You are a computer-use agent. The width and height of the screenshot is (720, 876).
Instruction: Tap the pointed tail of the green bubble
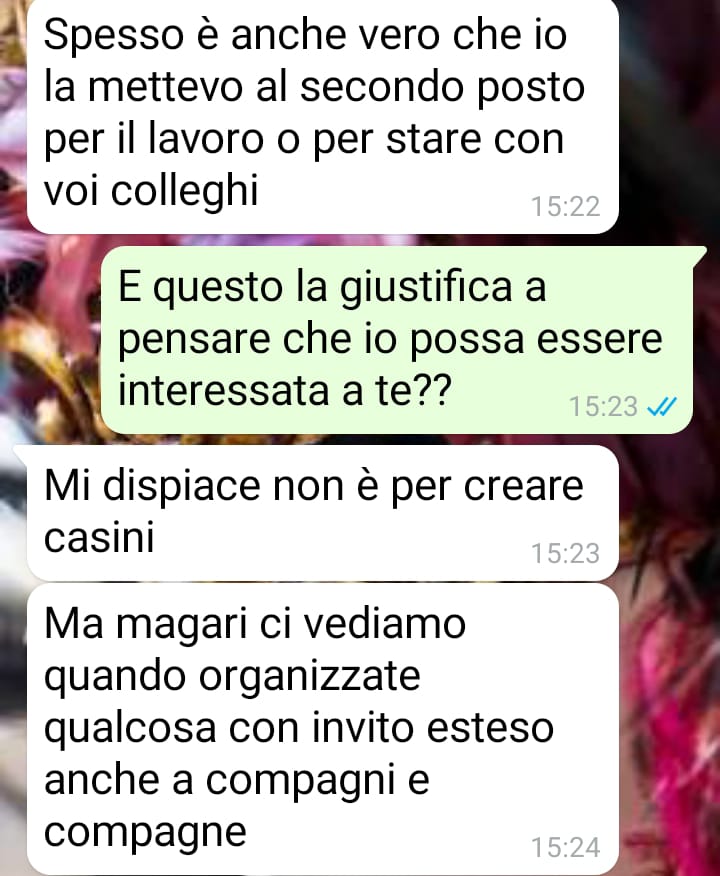699,254
